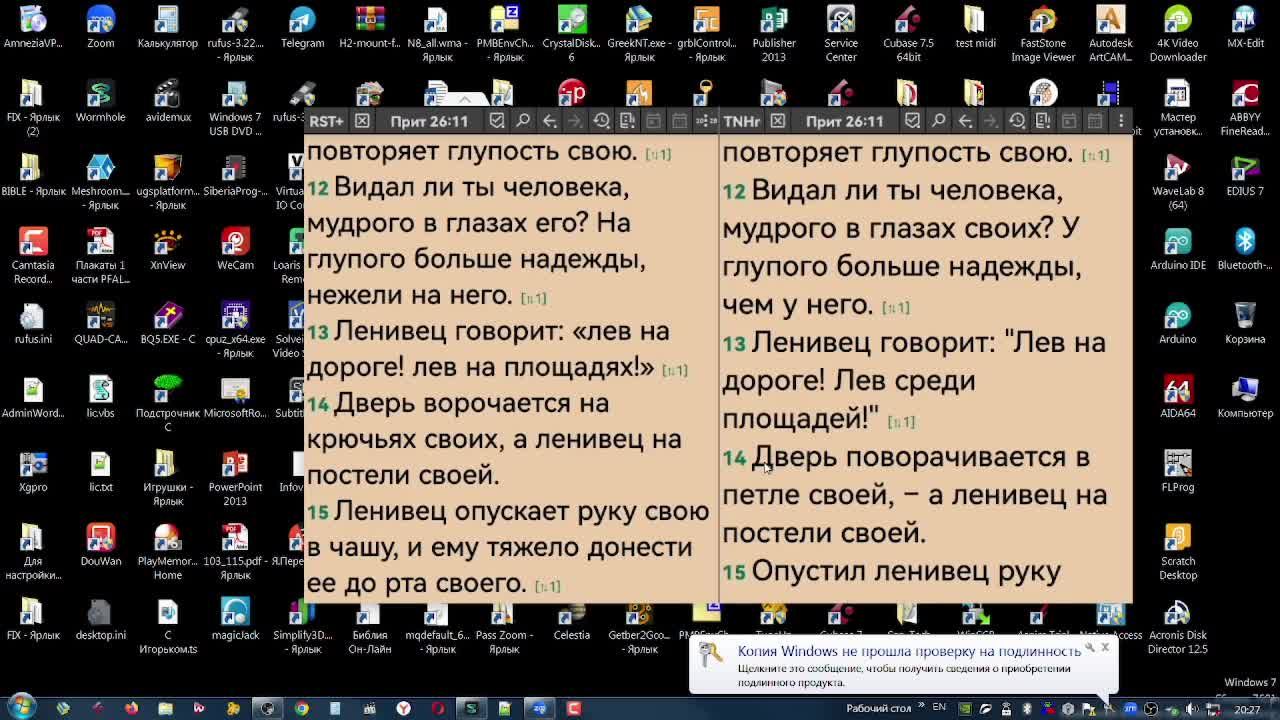1280x720 pixels.
Task: Select the 4K Video Downloader icon
Action: [1178, 35]
